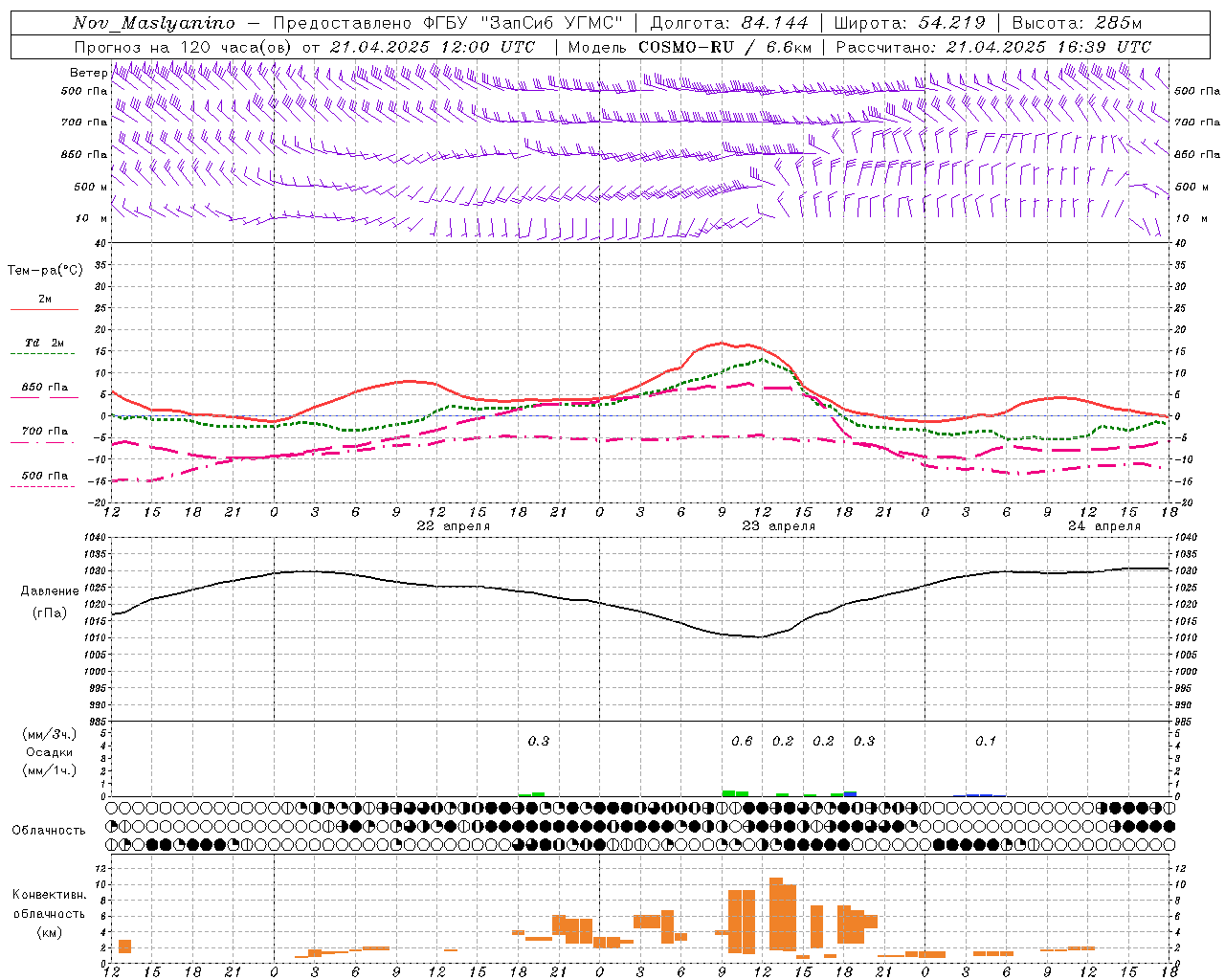The height and width of the screenshot is (980, 1225).
Task: Click the 24 апреля date label
Action: pyautogui.click(x=1104, y=526)
